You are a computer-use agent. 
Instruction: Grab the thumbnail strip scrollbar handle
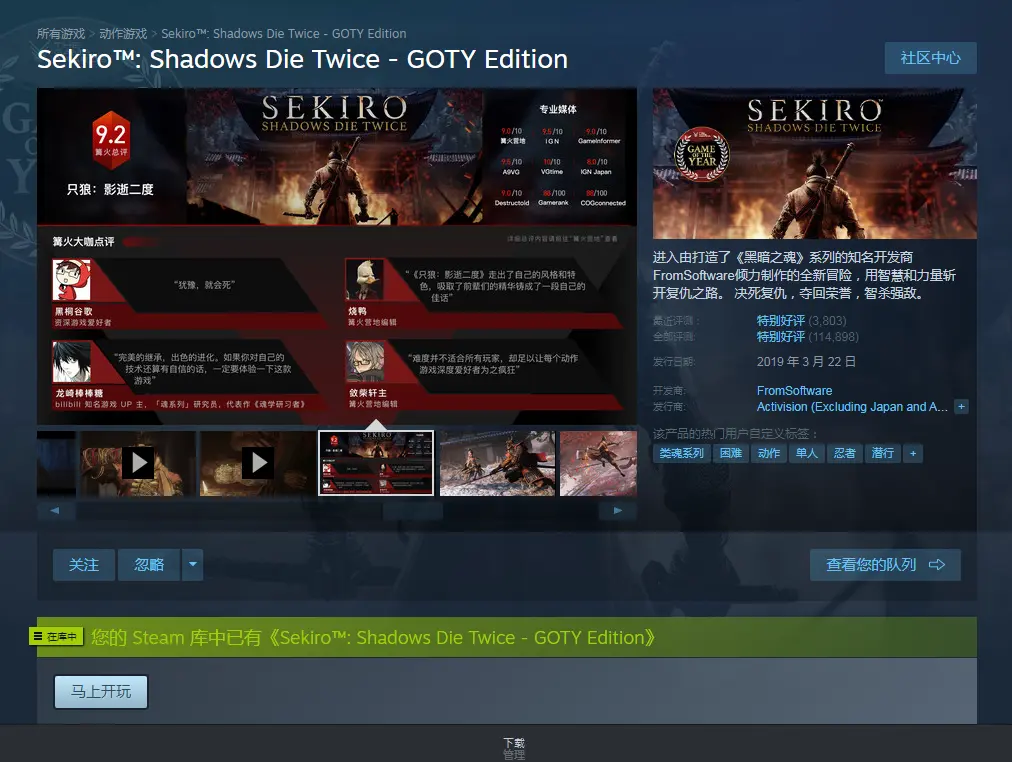pyautogui.click(x=413, y=510)
